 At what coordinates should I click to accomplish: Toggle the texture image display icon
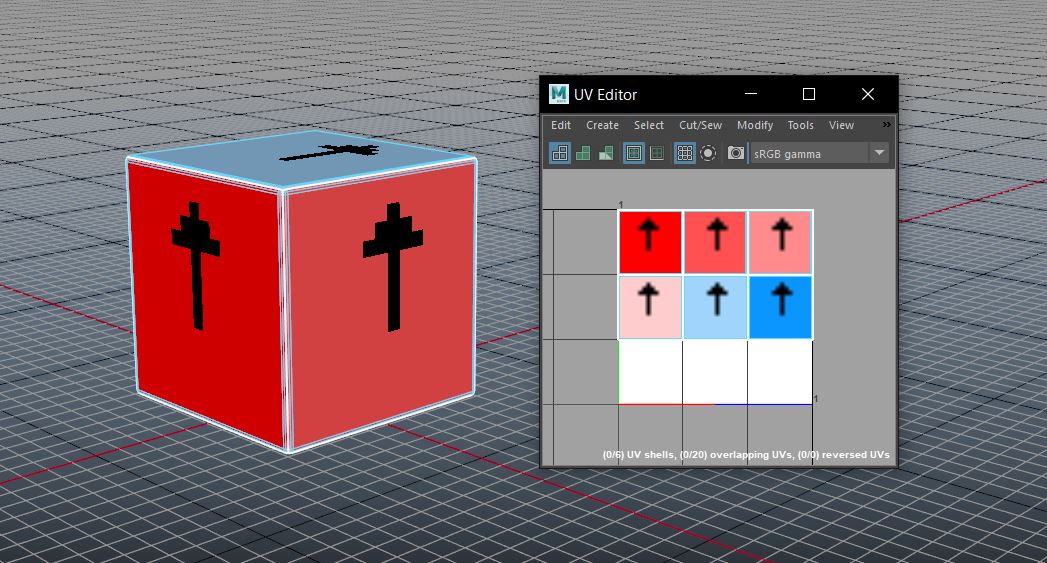[x=634, y=154]
